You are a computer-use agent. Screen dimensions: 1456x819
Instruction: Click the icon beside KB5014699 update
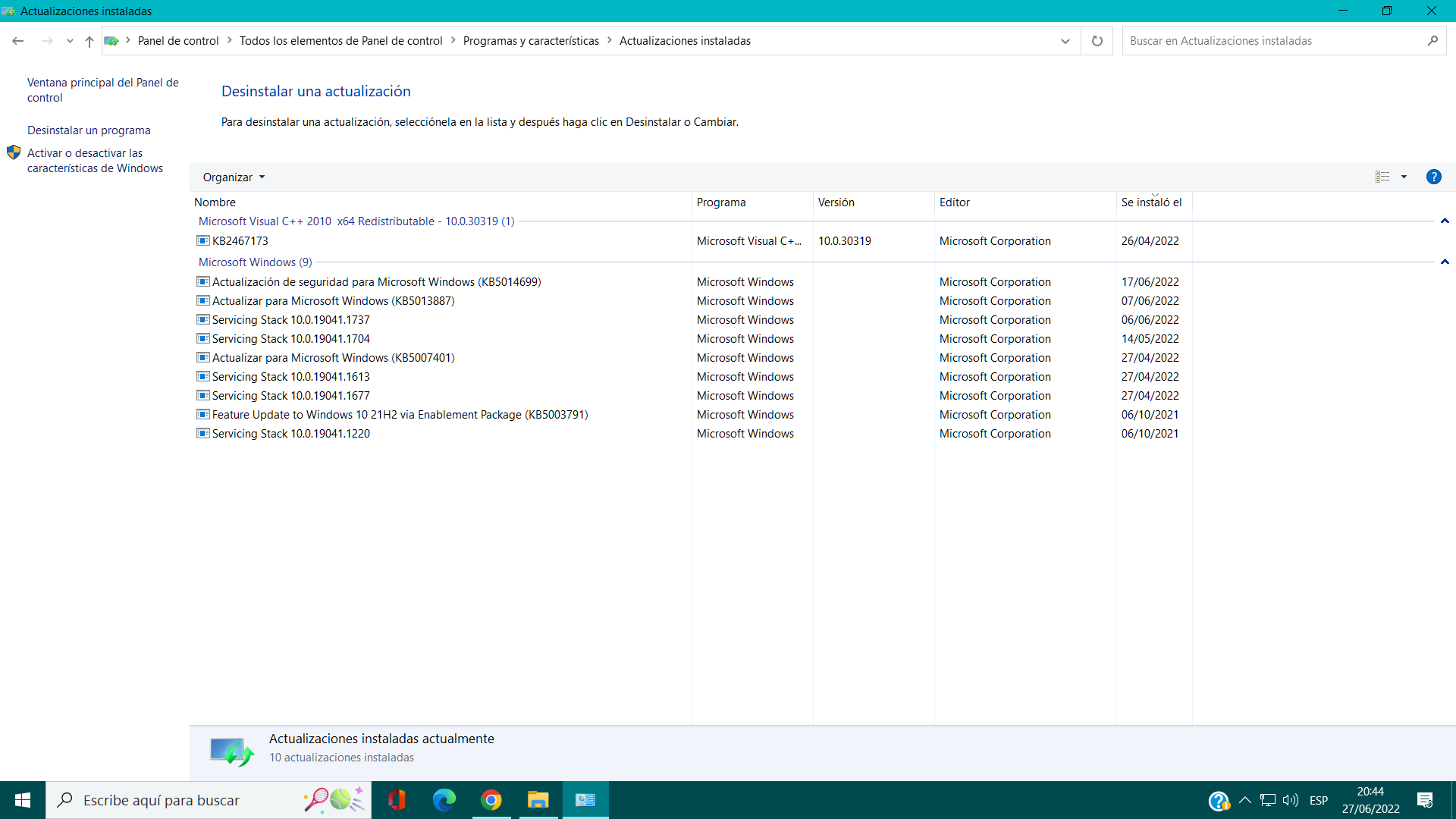202,282
